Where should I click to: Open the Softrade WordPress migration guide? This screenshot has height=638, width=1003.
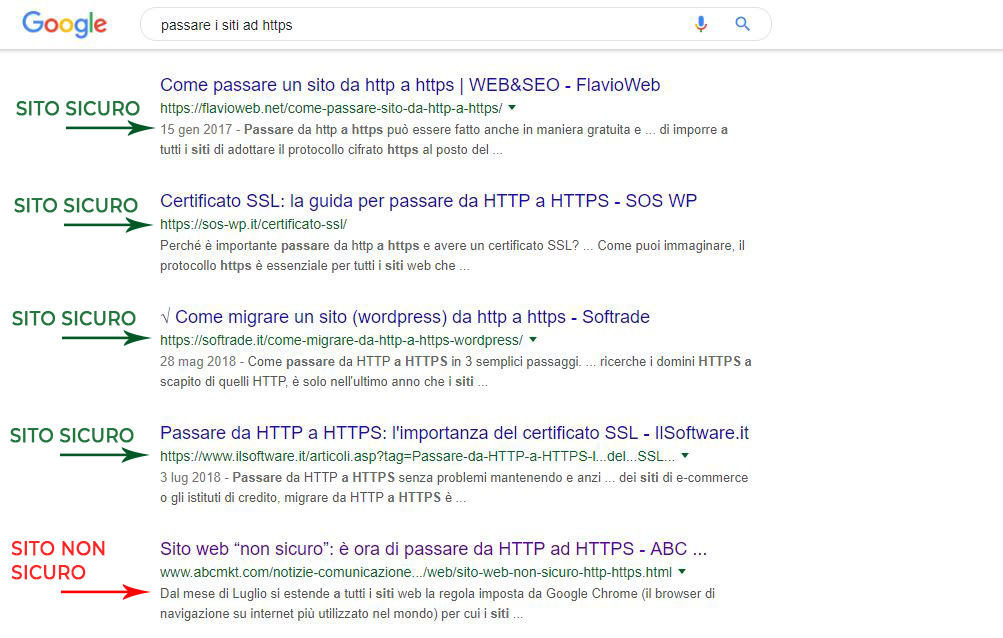pos(408,317)
